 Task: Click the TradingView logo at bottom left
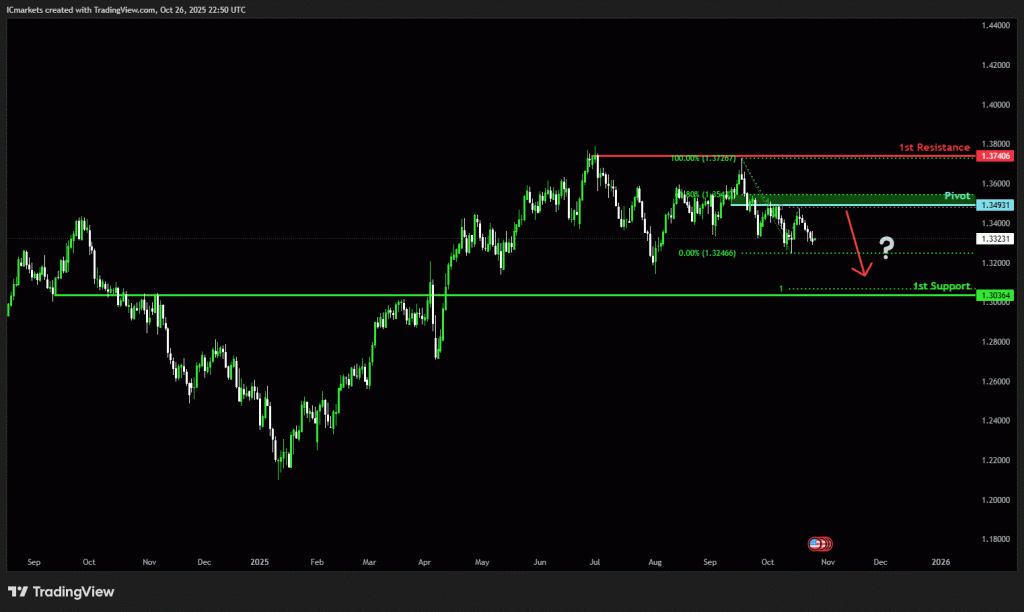coord(61,592)
